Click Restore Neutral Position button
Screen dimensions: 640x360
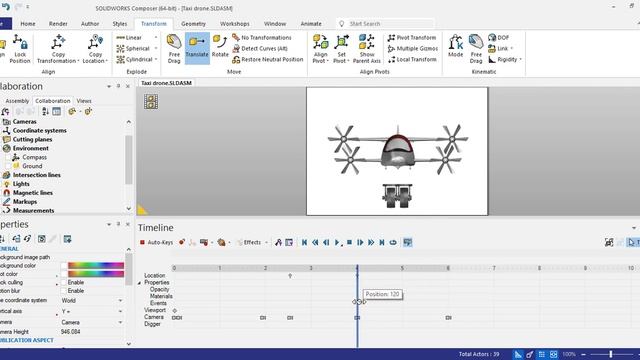coord(268,60)
